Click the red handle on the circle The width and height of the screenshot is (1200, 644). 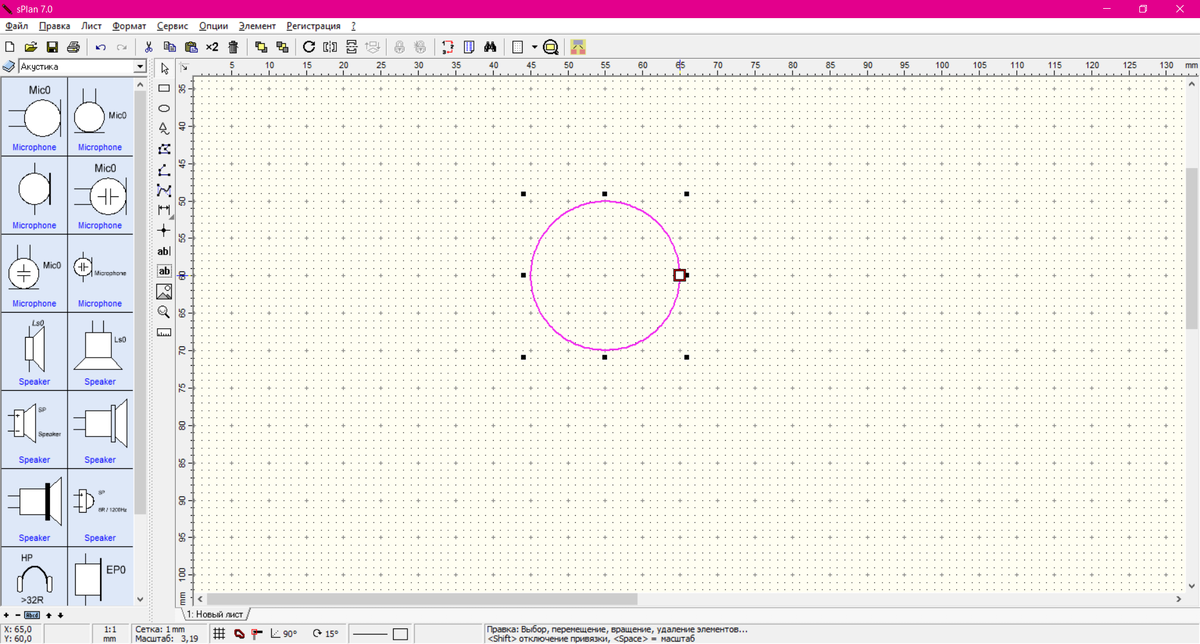tap(679, 275)
